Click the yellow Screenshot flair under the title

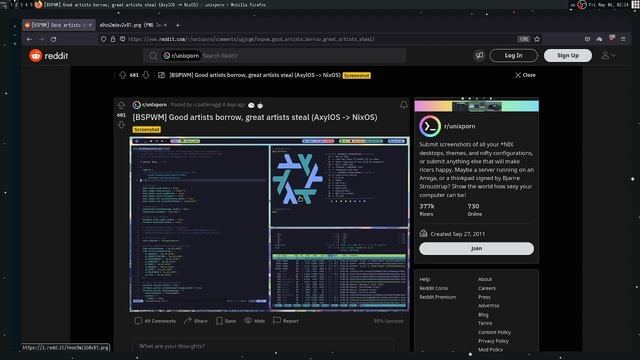(147, 129)
